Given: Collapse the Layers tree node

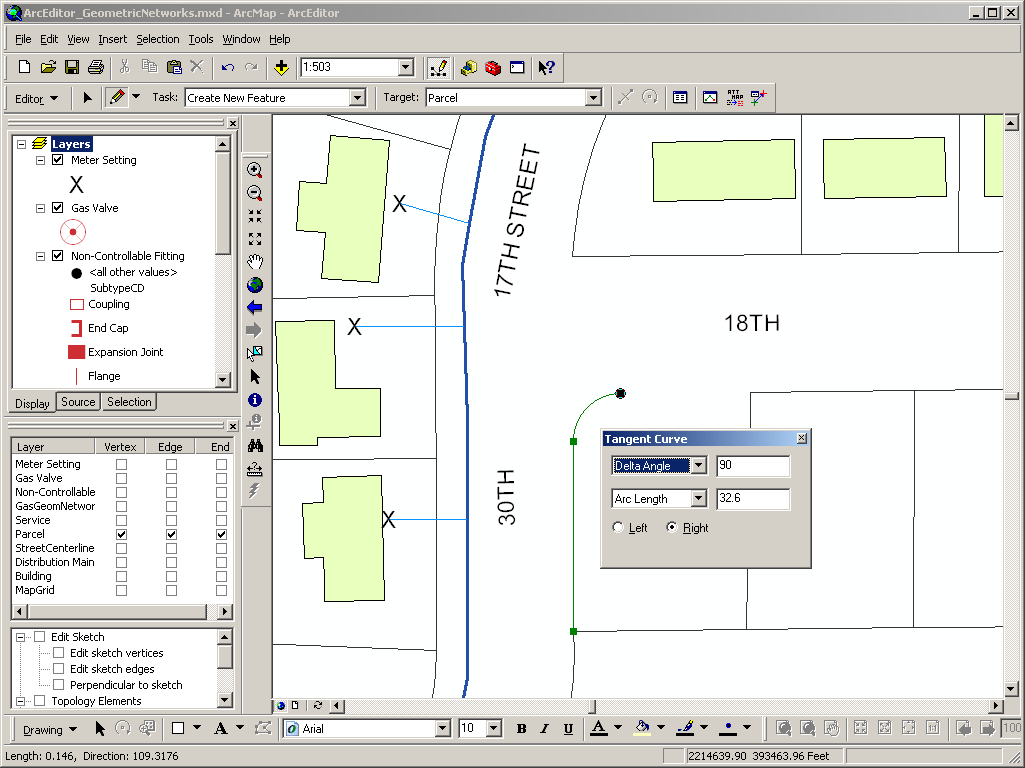Looking at the screenshot, I should [x=22, y=144].
